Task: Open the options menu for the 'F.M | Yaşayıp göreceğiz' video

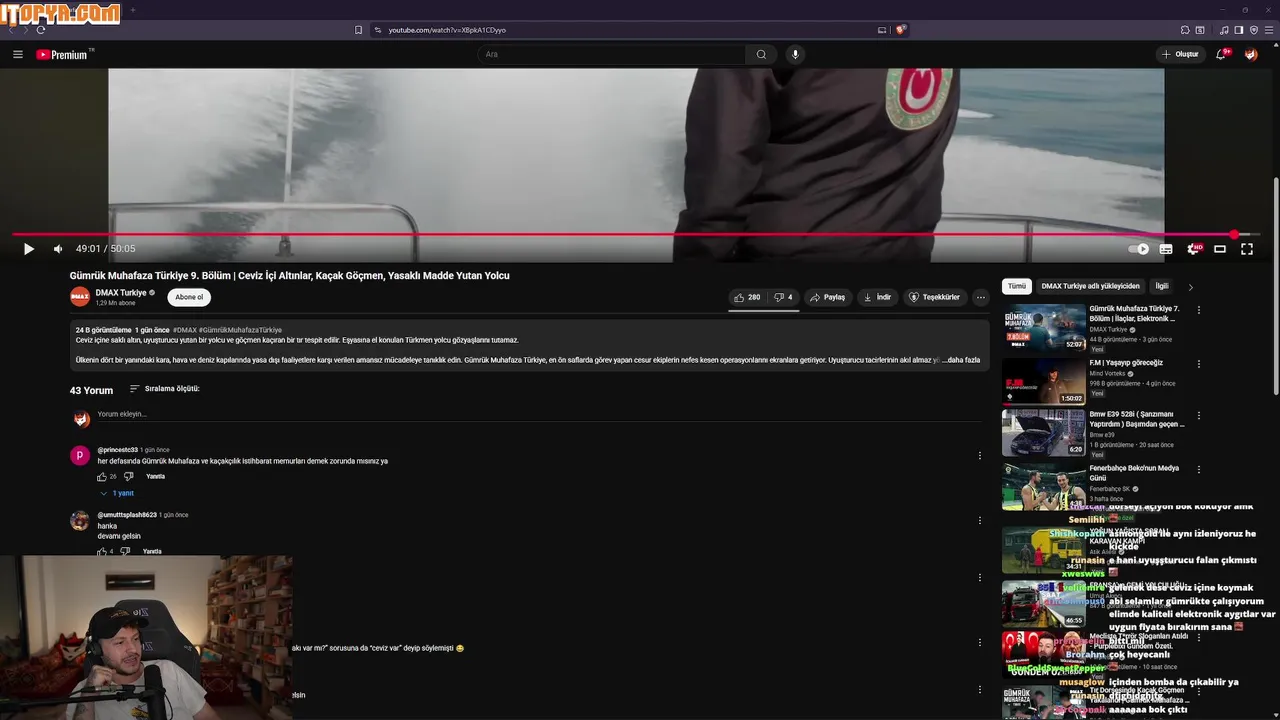Action: coord(1199,364)
